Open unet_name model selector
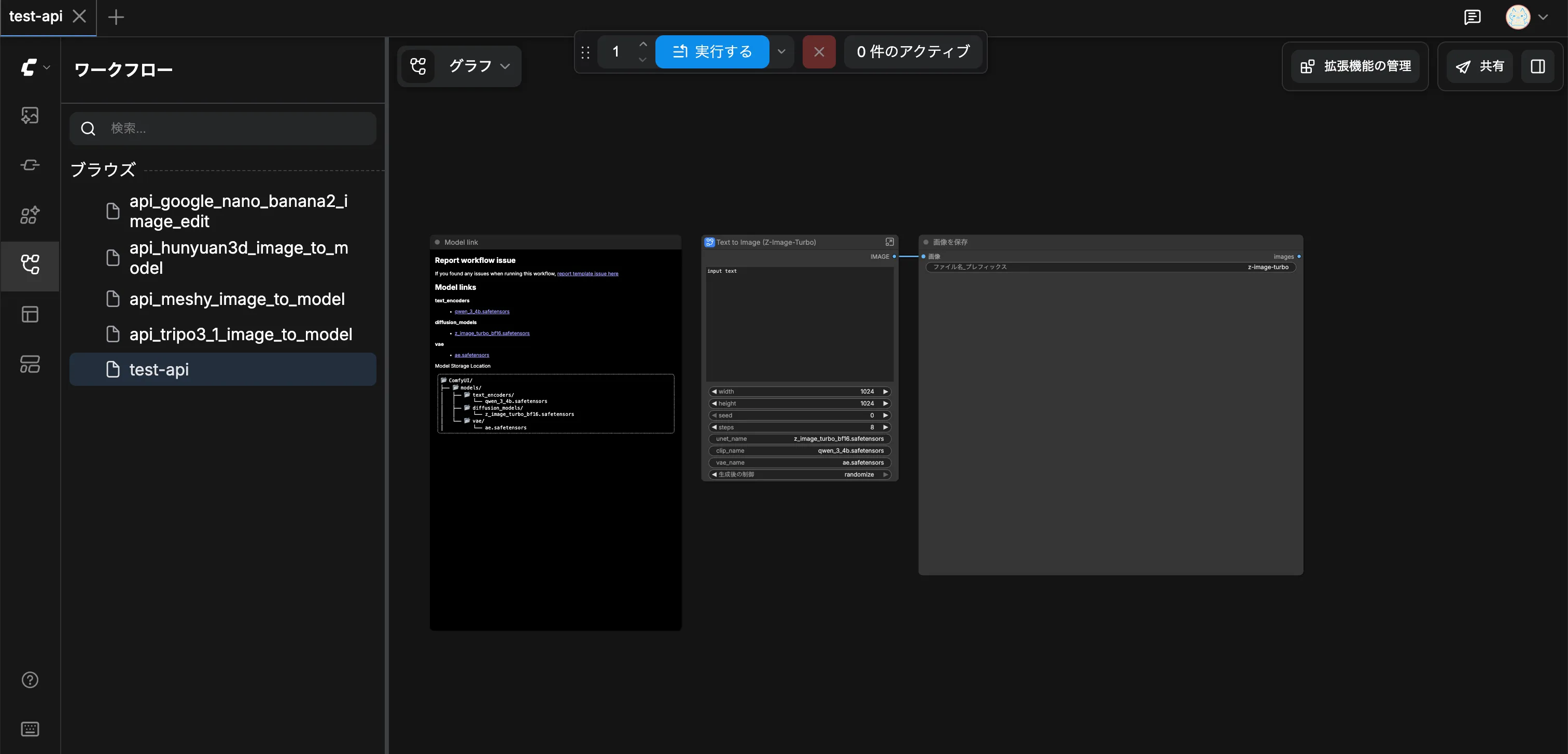 pos(799,439)
